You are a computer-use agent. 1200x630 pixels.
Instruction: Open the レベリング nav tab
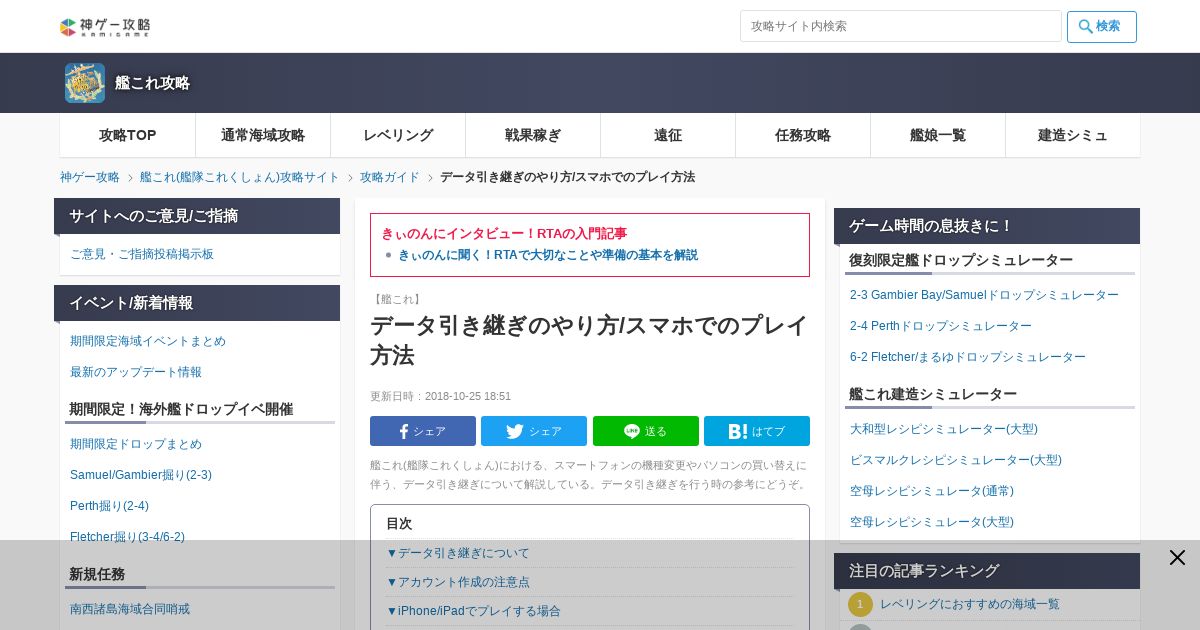[x=398, y=135]
